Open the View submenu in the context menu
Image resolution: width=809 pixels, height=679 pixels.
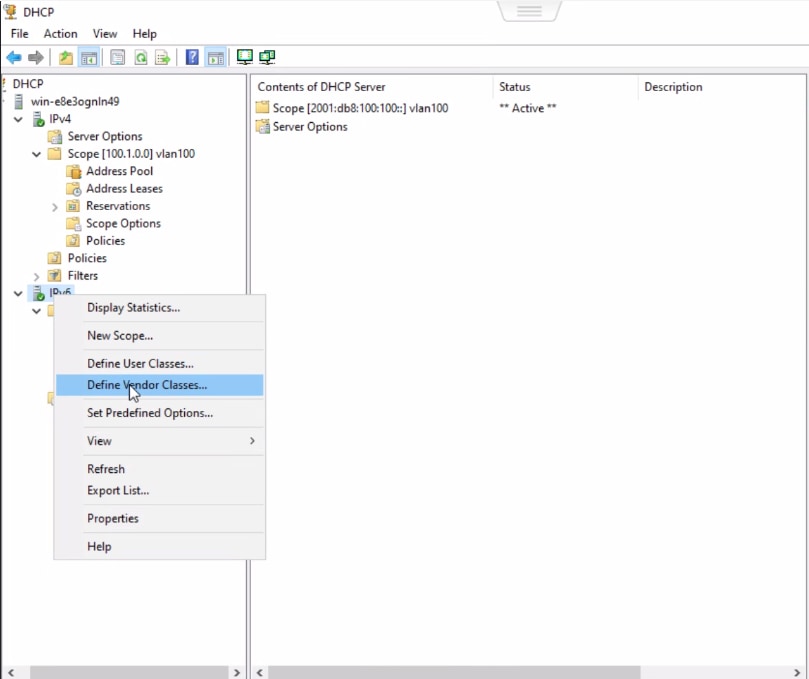99,441
